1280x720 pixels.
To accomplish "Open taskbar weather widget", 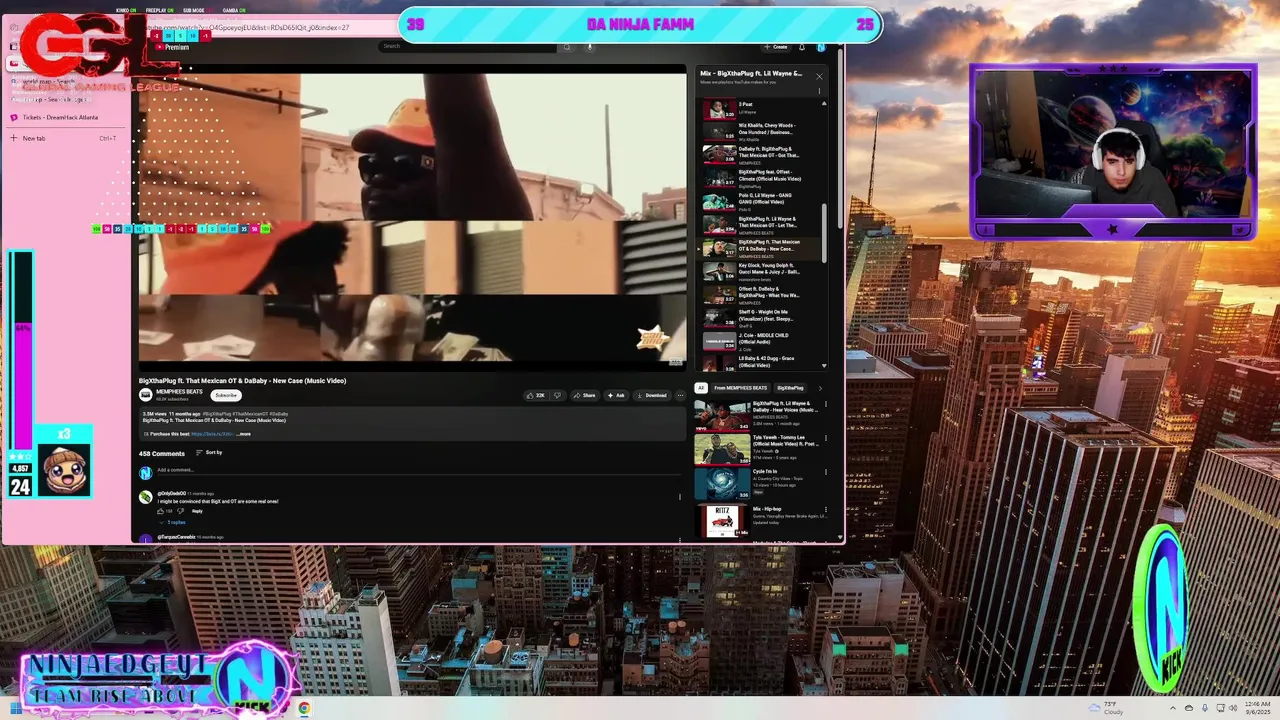I will [1107, 708].
